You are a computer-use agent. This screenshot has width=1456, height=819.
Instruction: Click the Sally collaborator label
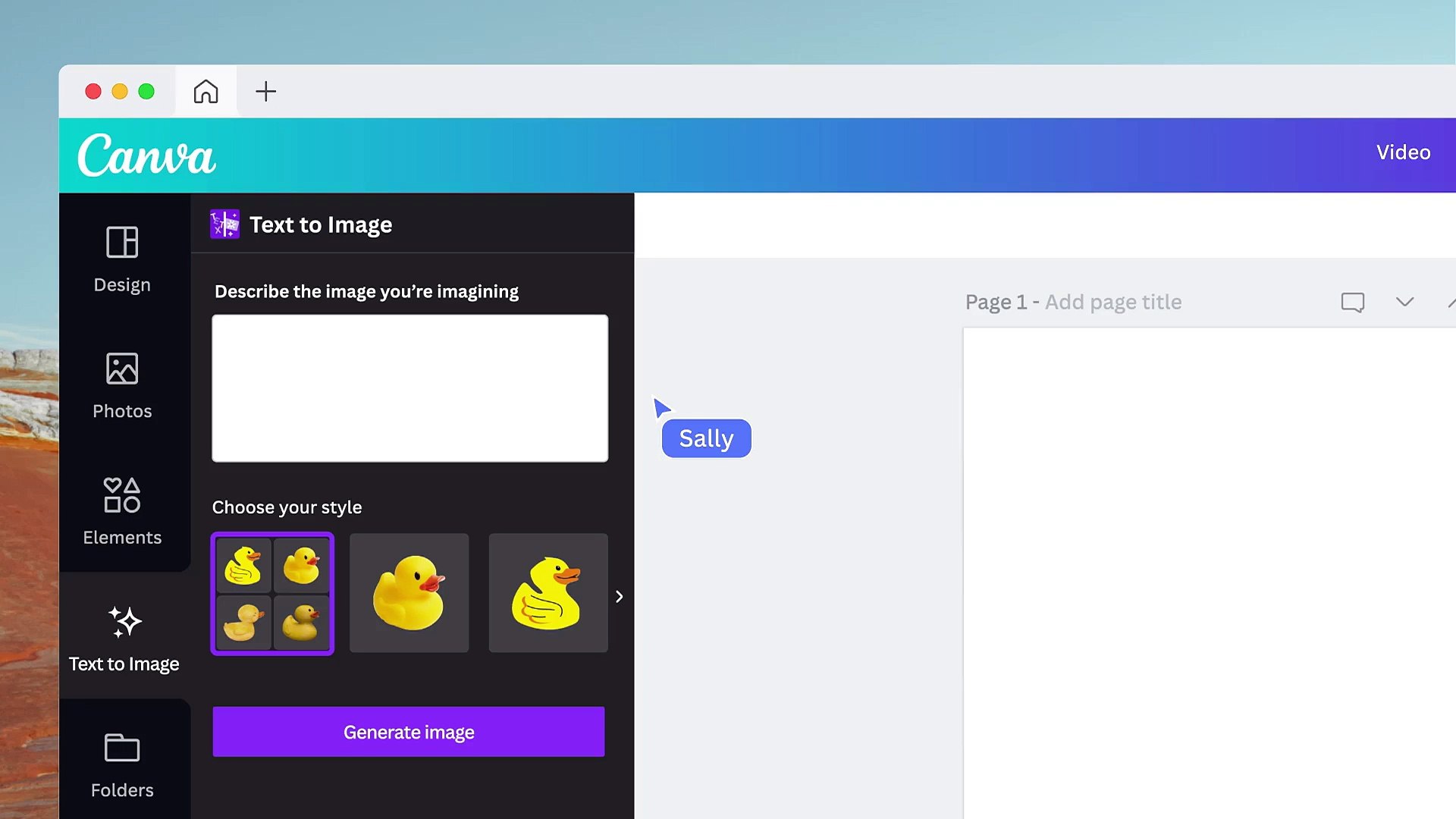705,438
